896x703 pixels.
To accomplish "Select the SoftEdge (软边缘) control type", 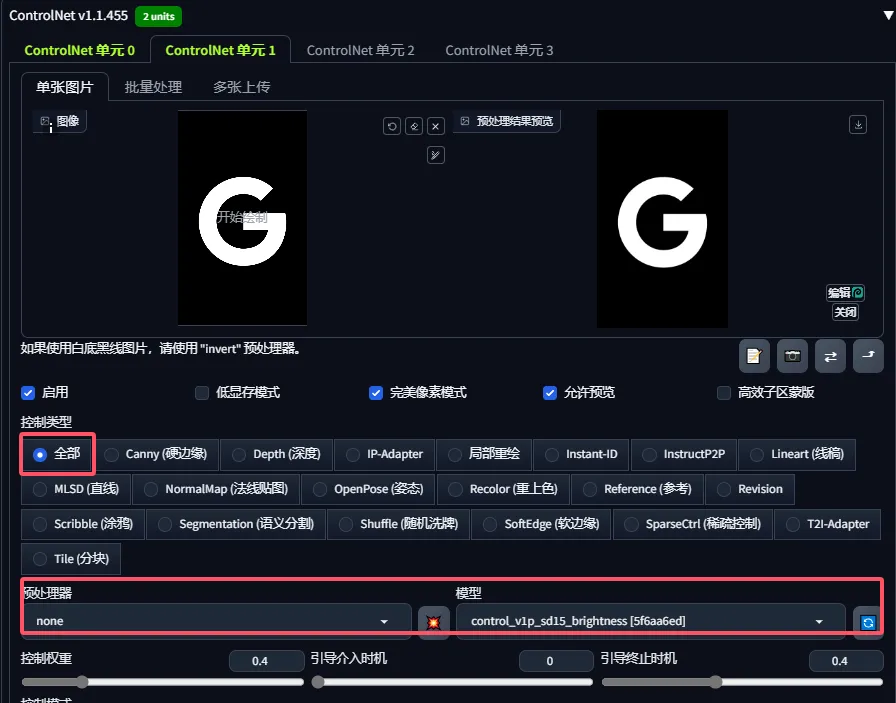I will pyautogui.click(x=542, y=524).
